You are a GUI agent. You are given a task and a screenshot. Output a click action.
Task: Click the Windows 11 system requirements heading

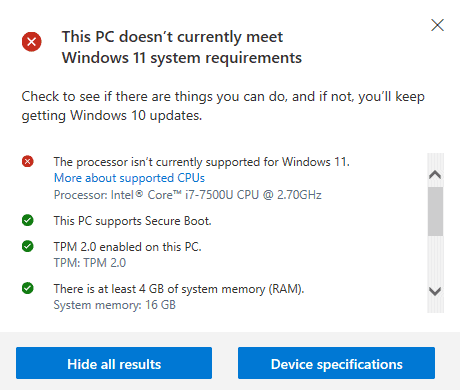coord(182,47)
